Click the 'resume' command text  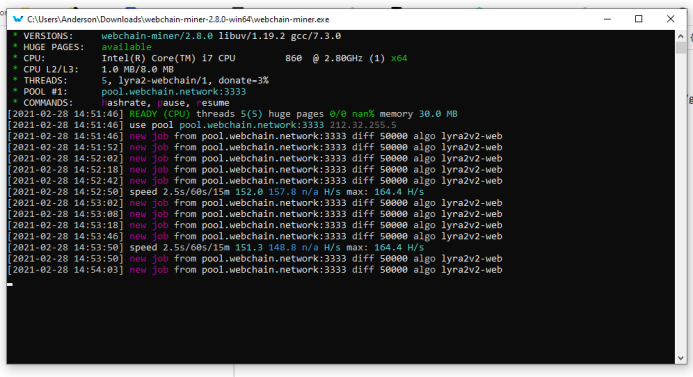point(213,103)
